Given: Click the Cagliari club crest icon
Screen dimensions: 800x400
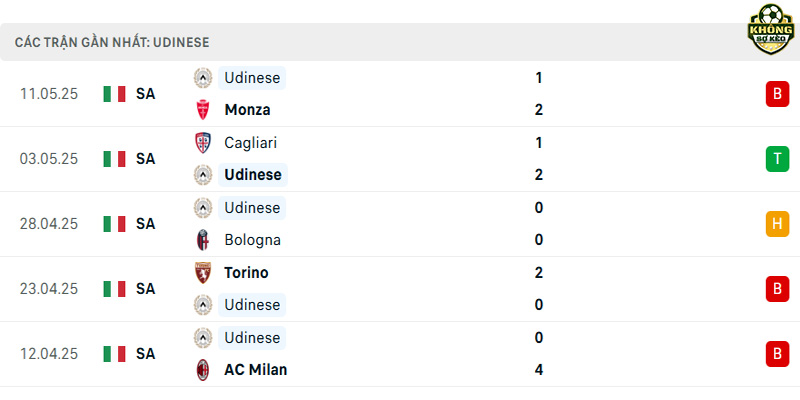Looking at the screenshot, I should pyautogui.click(x=203, y=143).
